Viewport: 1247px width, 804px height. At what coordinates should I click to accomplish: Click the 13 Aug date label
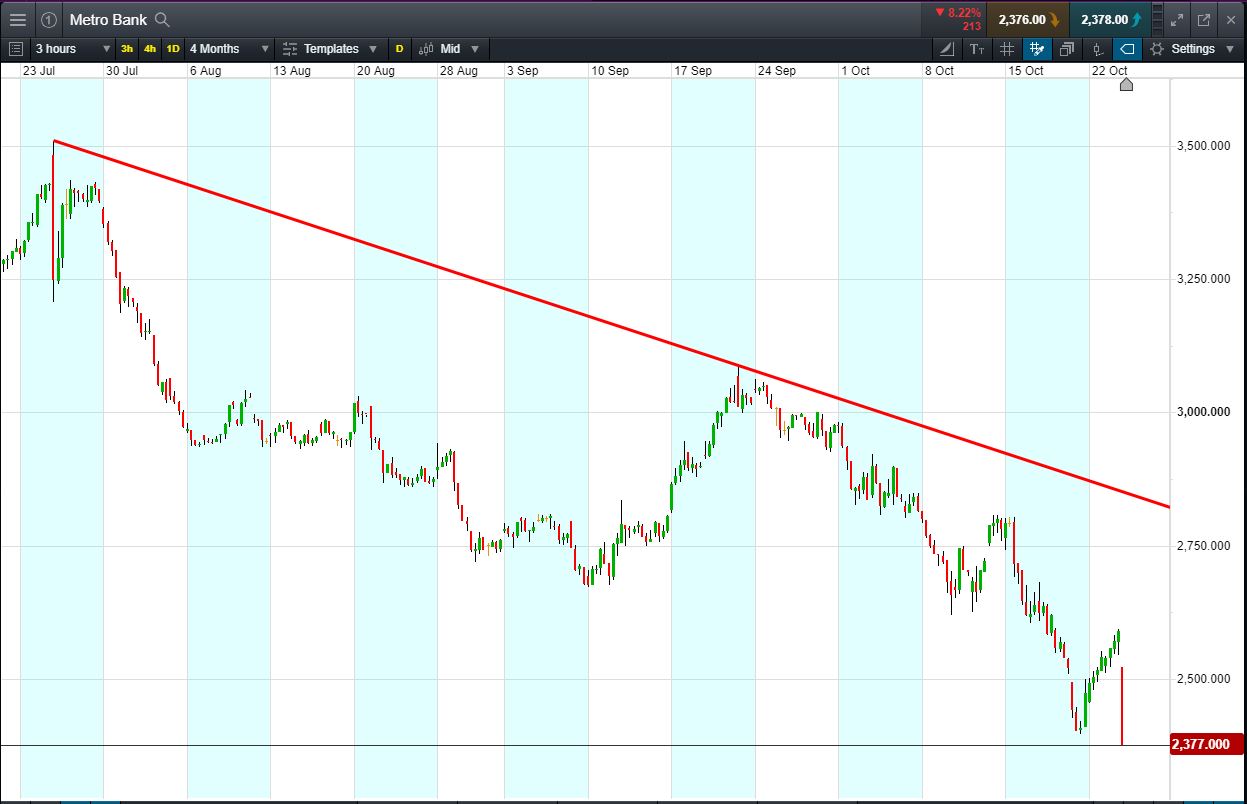(x=292, y=70)
